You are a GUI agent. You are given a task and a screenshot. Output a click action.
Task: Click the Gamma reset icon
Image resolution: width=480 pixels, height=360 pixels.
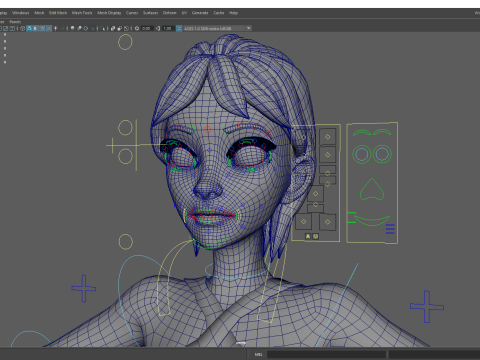(158, 28)
